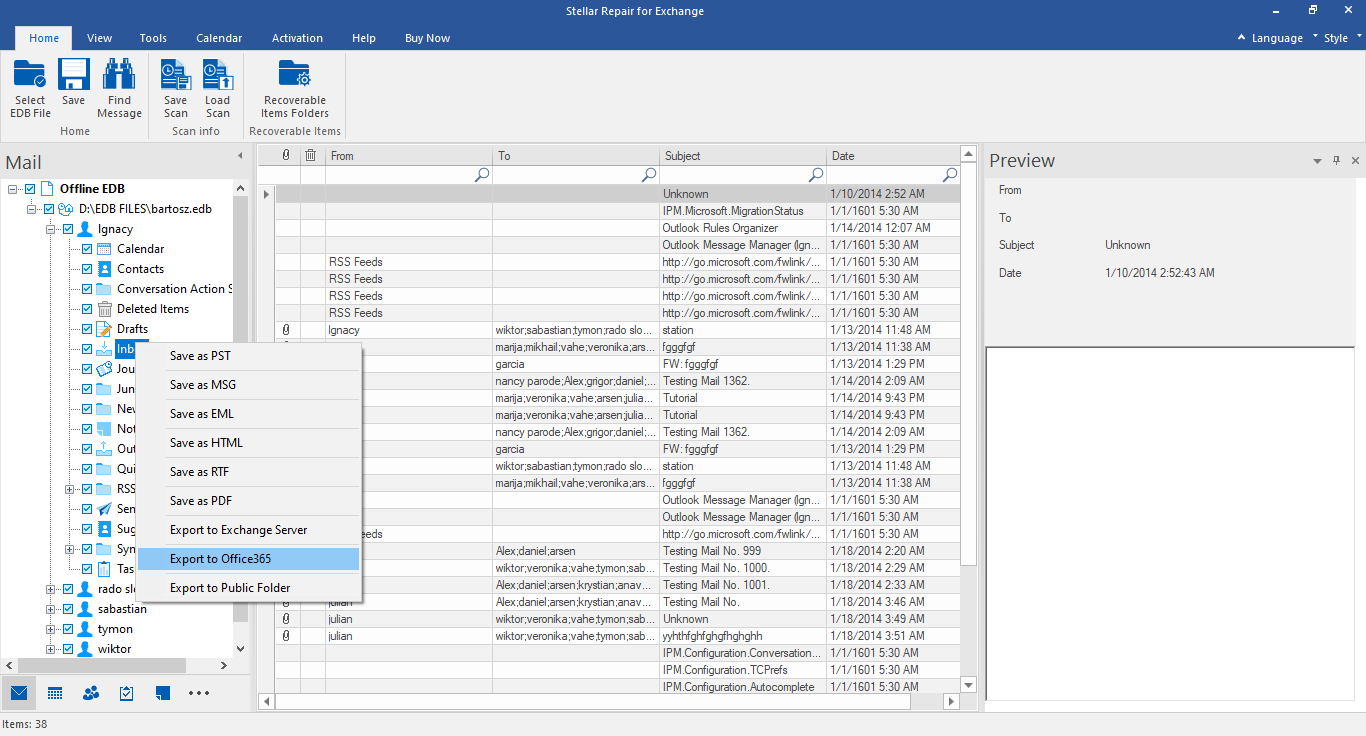Click search icon in From filter
This screenshot has width=1366, height=736.
click(482, 174)
